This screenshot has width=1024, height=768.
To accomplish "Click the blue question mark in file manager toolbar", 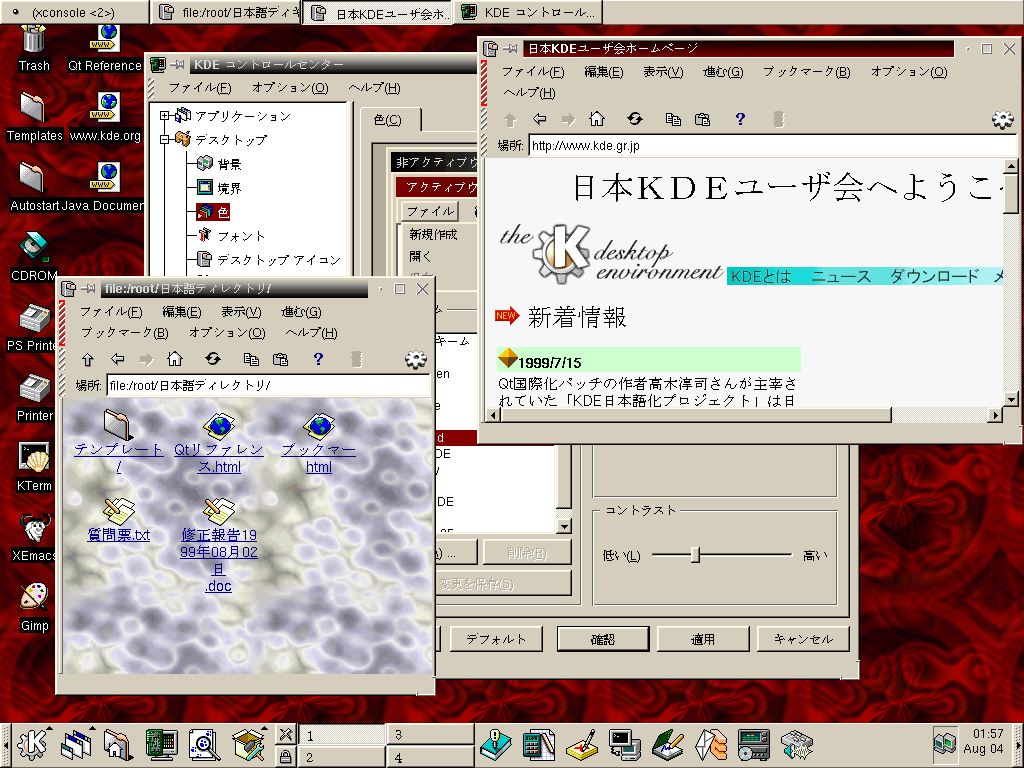I will tap(318, 359).
